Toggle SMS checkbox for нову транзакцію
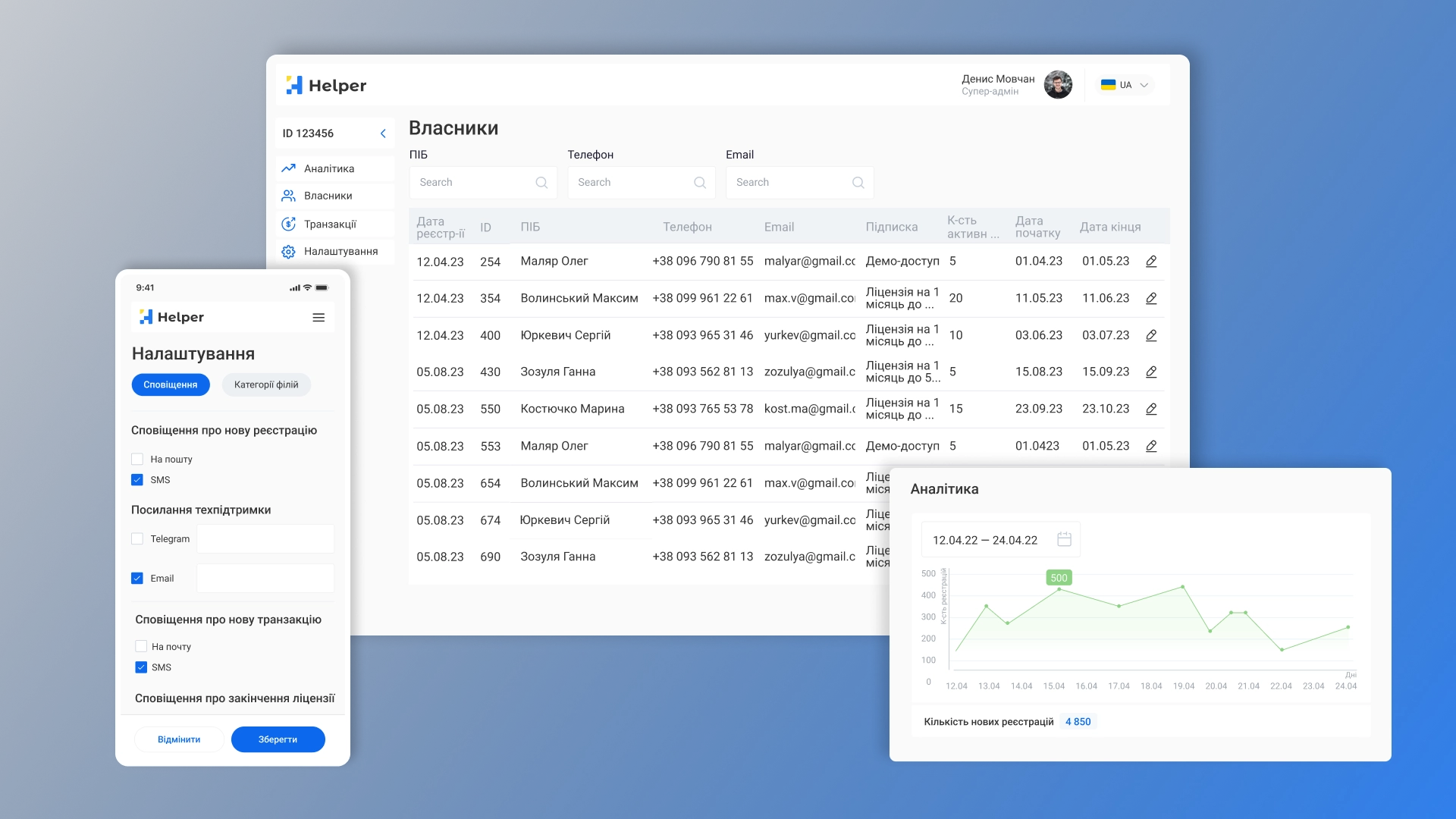The width and height of the screenshot is (1456, 819). [x=139, y=667]
